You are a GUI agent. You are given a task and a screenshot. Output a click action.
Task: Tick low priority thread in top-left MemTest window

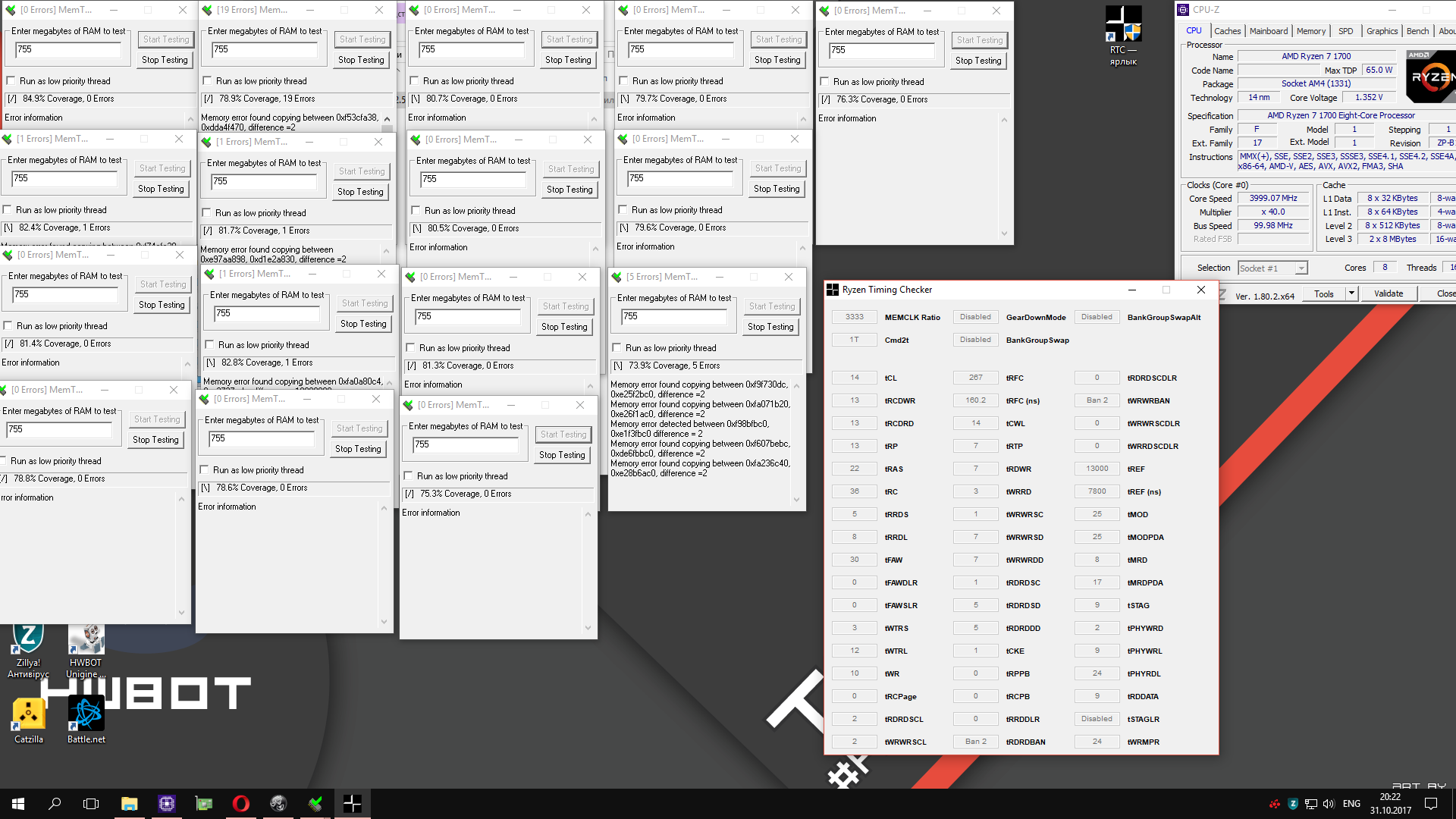tap(11, 81)
